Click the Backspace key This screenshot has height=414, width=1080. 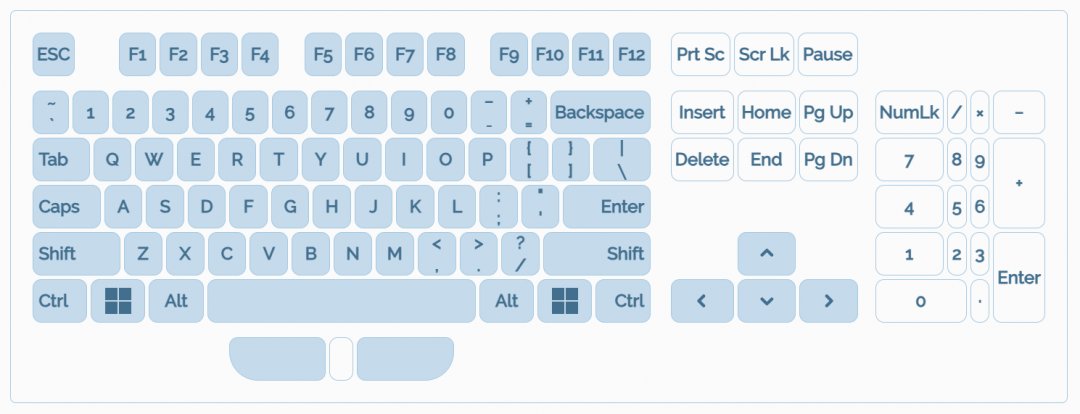point(600,112)
